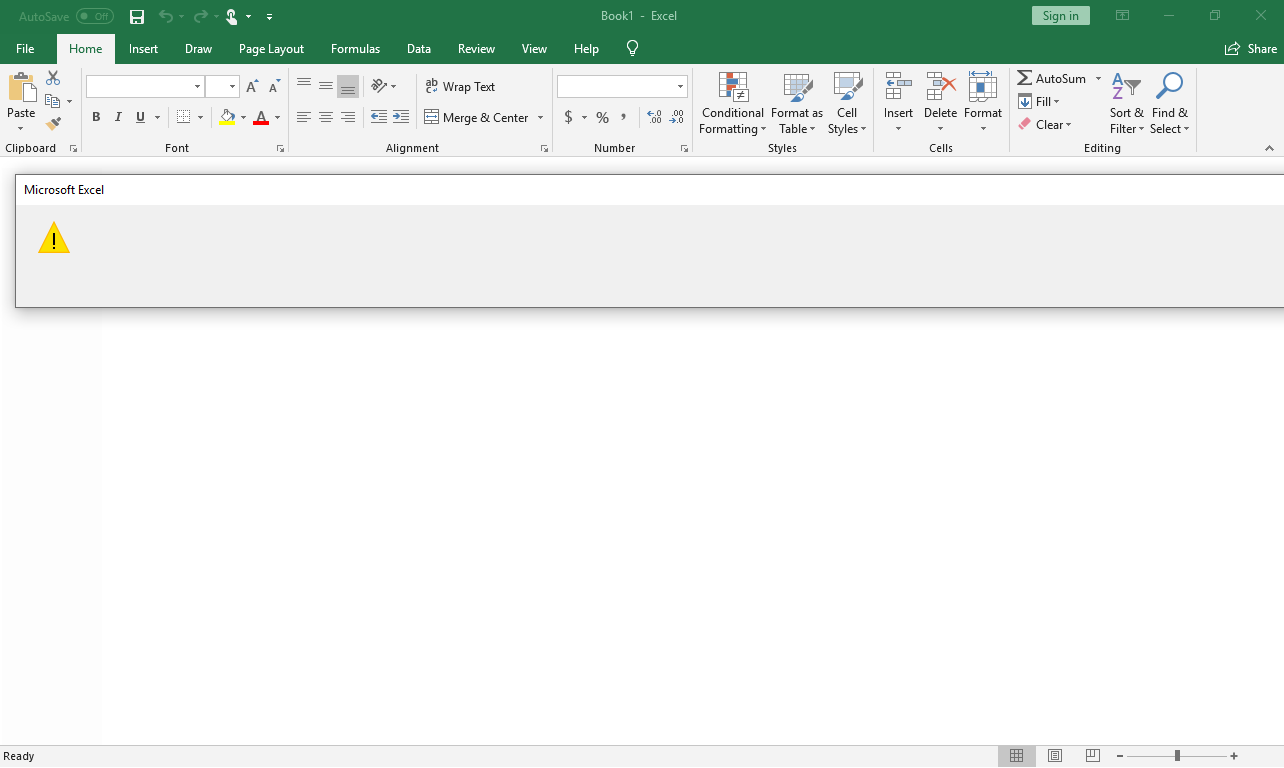
Task: Open Find & Select menu
Action: (x=1169, y=104)
